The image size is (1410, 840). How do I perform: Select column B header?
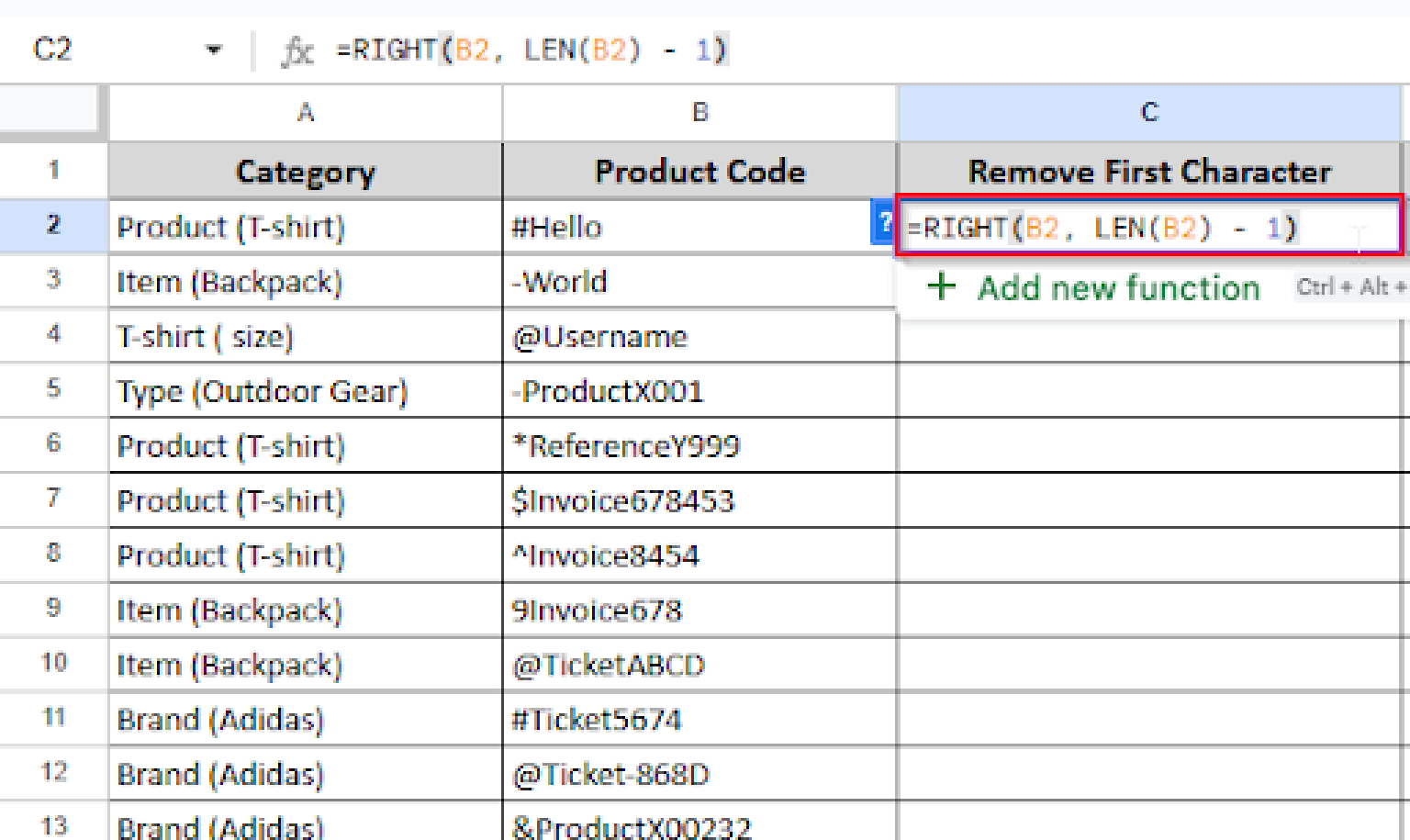699,112
